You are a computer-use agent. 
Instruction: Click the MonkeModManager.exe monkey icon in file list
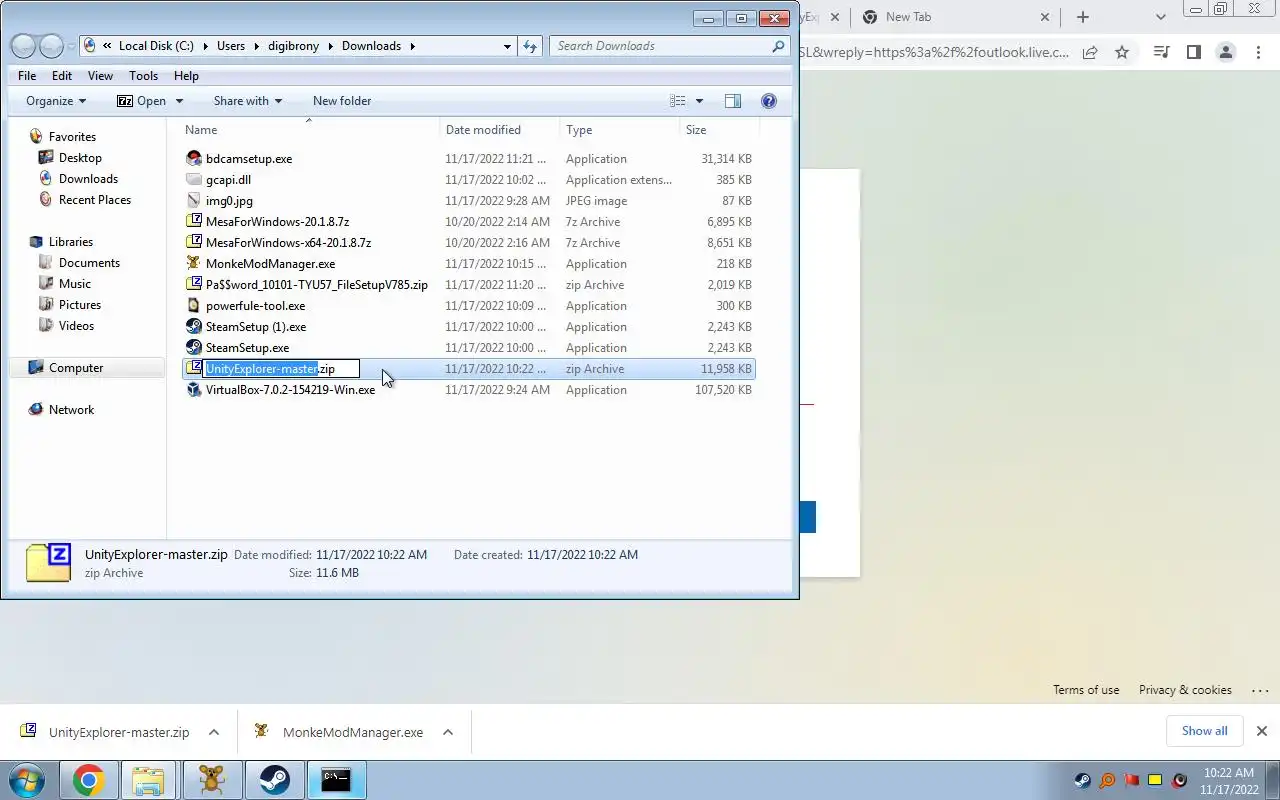point(194,264)
